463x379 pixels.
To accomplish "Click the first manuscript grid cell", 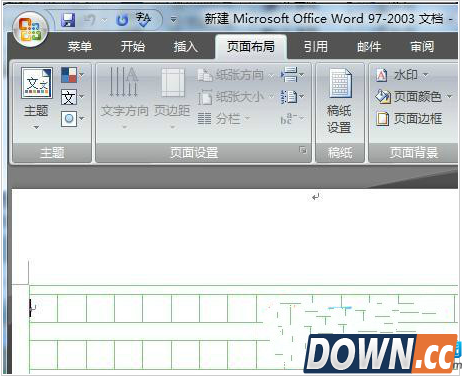I will [43, 308].
